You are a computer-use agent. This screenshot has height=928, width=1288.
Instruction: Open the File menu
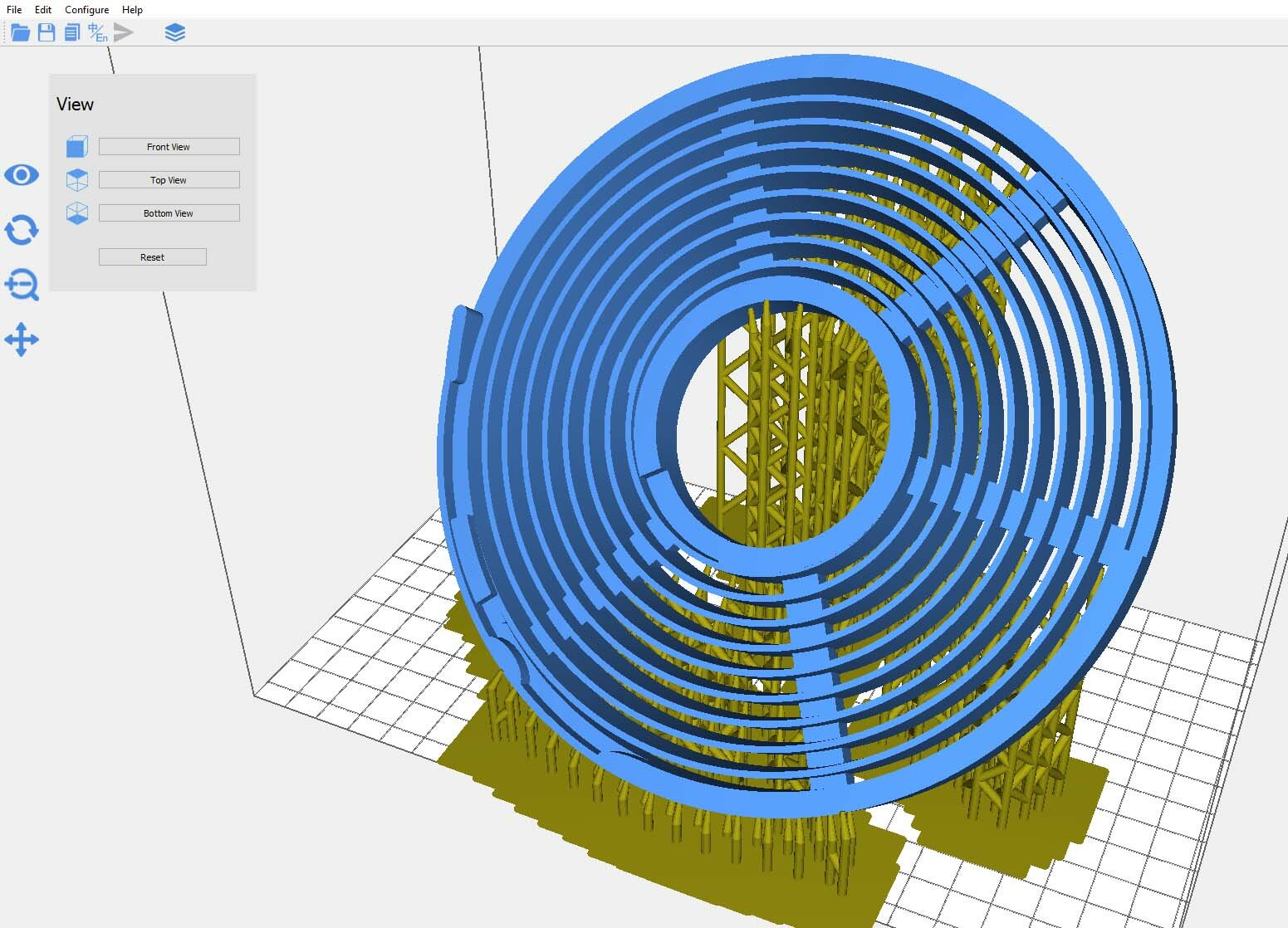pos(14,9)
